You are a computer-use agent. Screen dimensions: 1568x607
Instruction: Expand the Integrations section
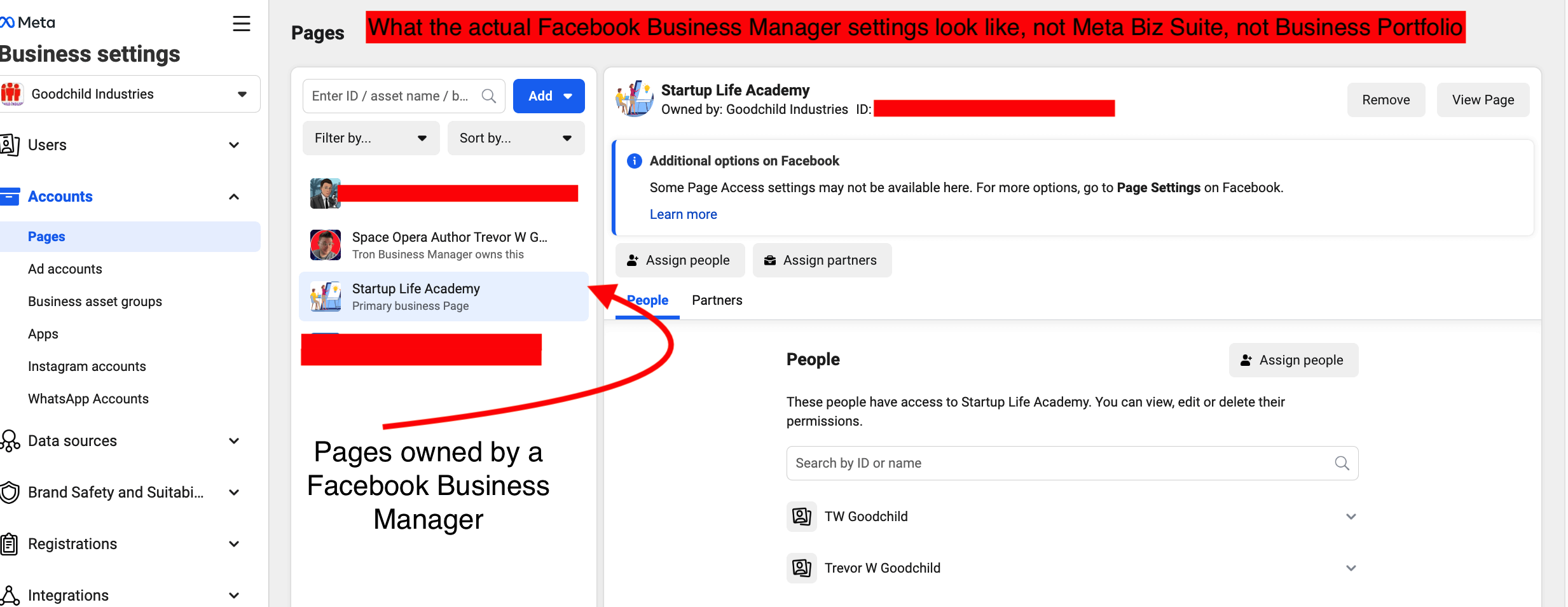point(234,596)
